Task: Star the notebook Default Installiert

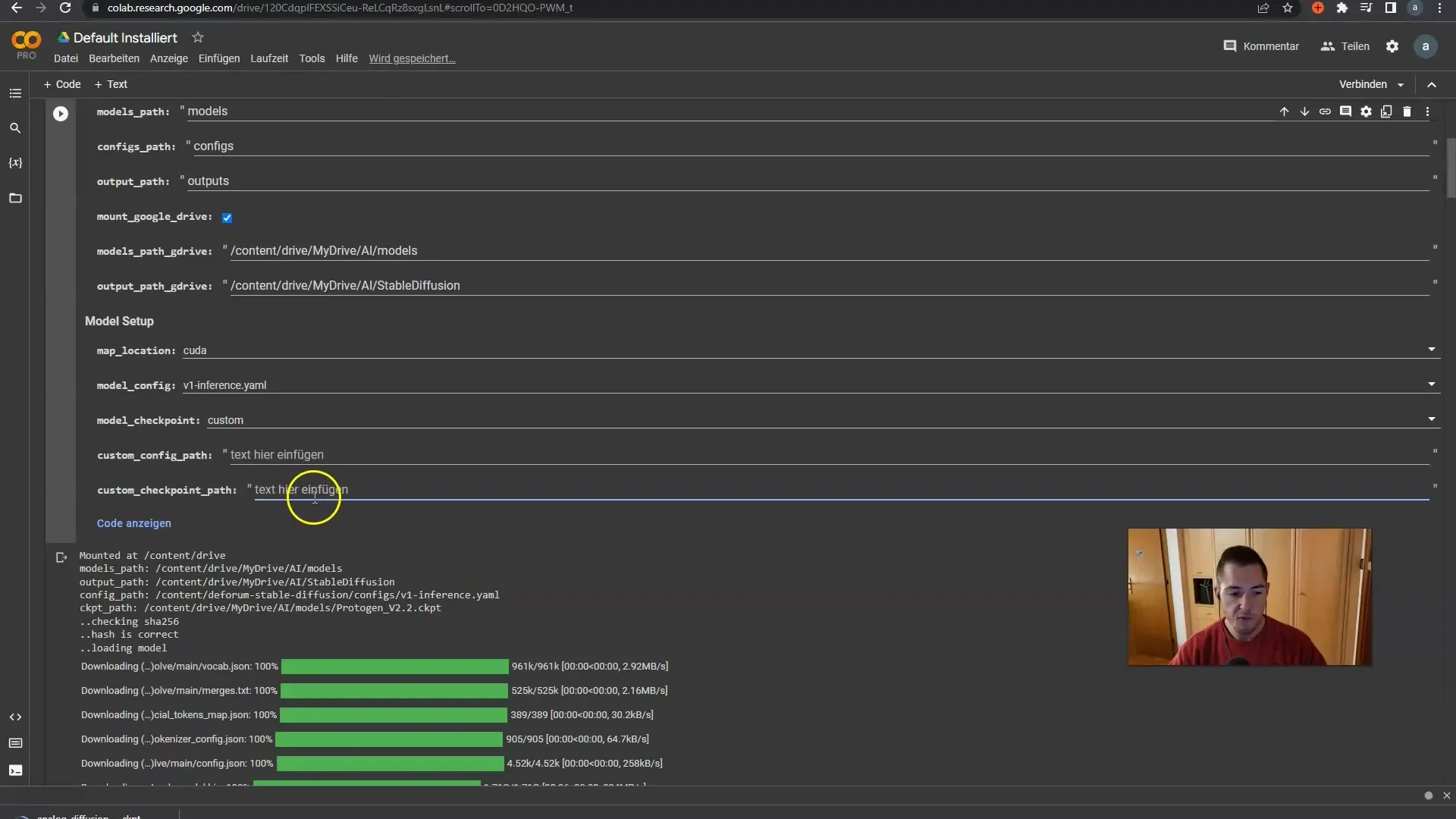Action: (198, 37)
